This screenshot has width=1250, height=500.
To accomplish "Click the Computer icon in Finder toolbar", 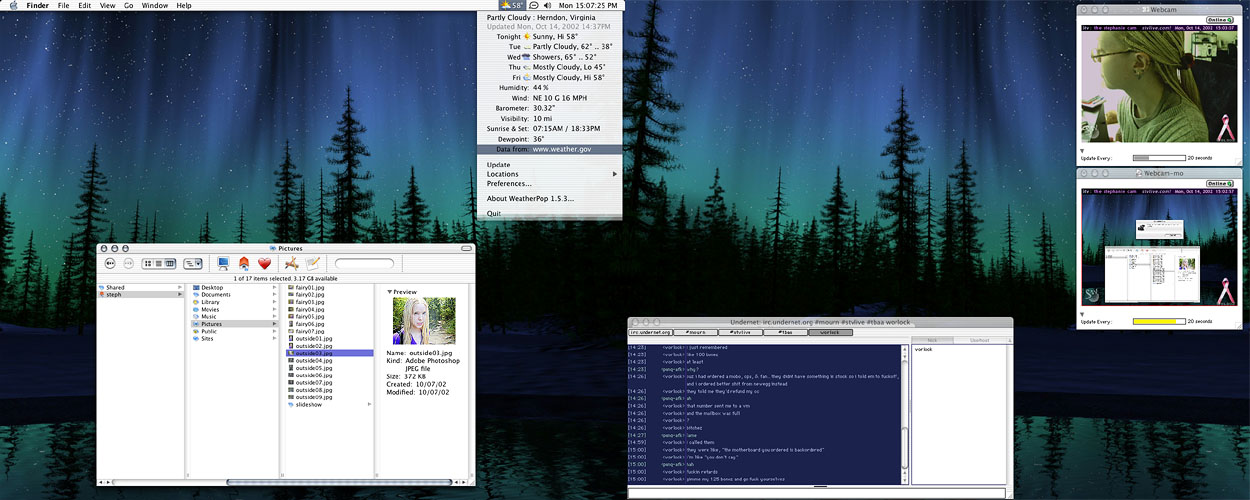I will [x=223, y=263].
